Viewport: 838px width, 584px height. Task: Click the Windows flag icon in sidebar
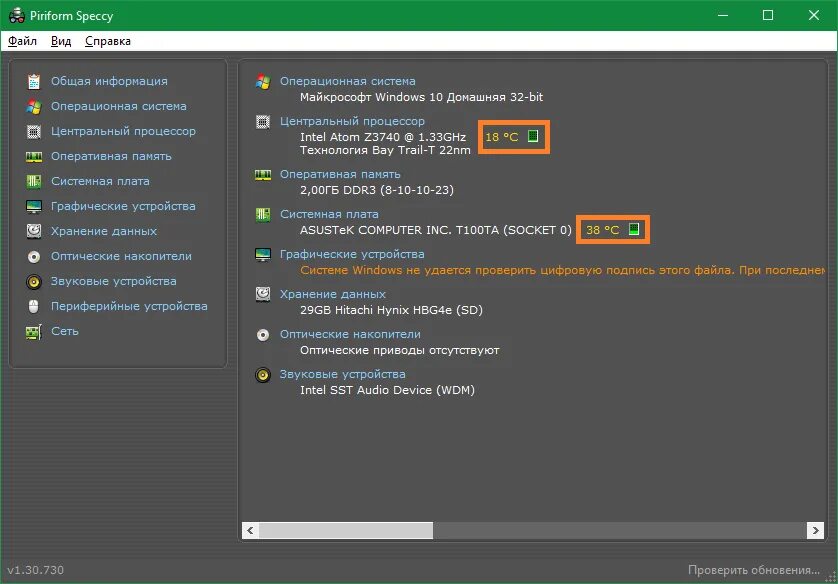pyautogui.click(x=34, y=106)
